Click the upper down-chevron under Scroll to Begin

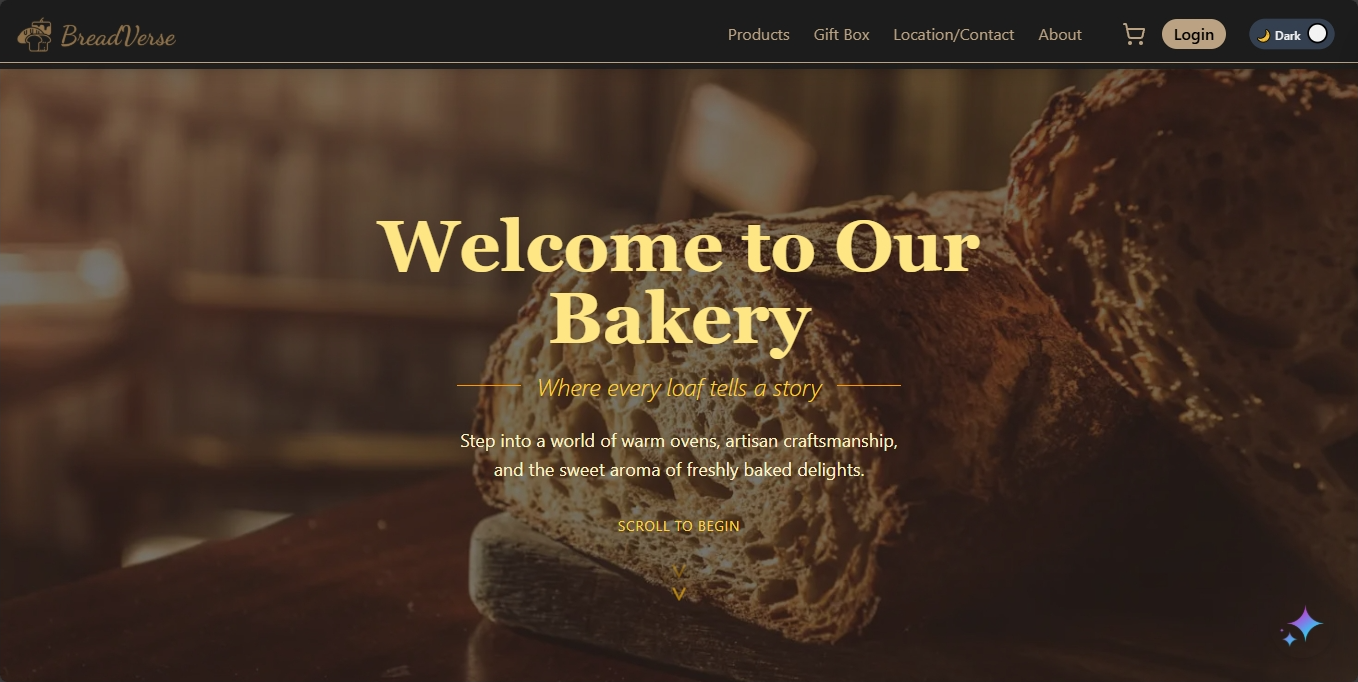(679, 572)
